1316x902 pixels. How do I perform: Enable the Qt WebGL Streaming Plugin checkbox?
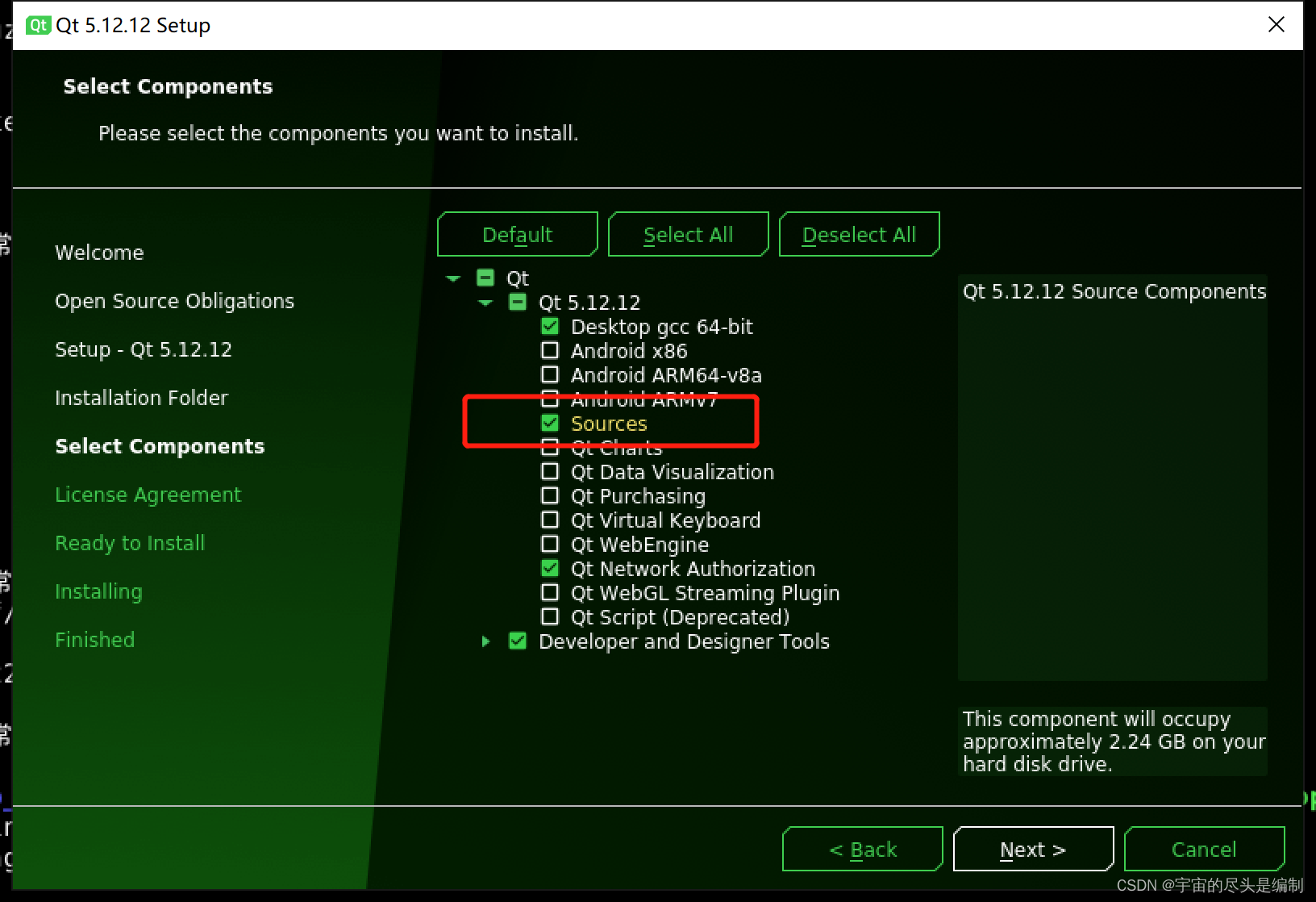550,593
